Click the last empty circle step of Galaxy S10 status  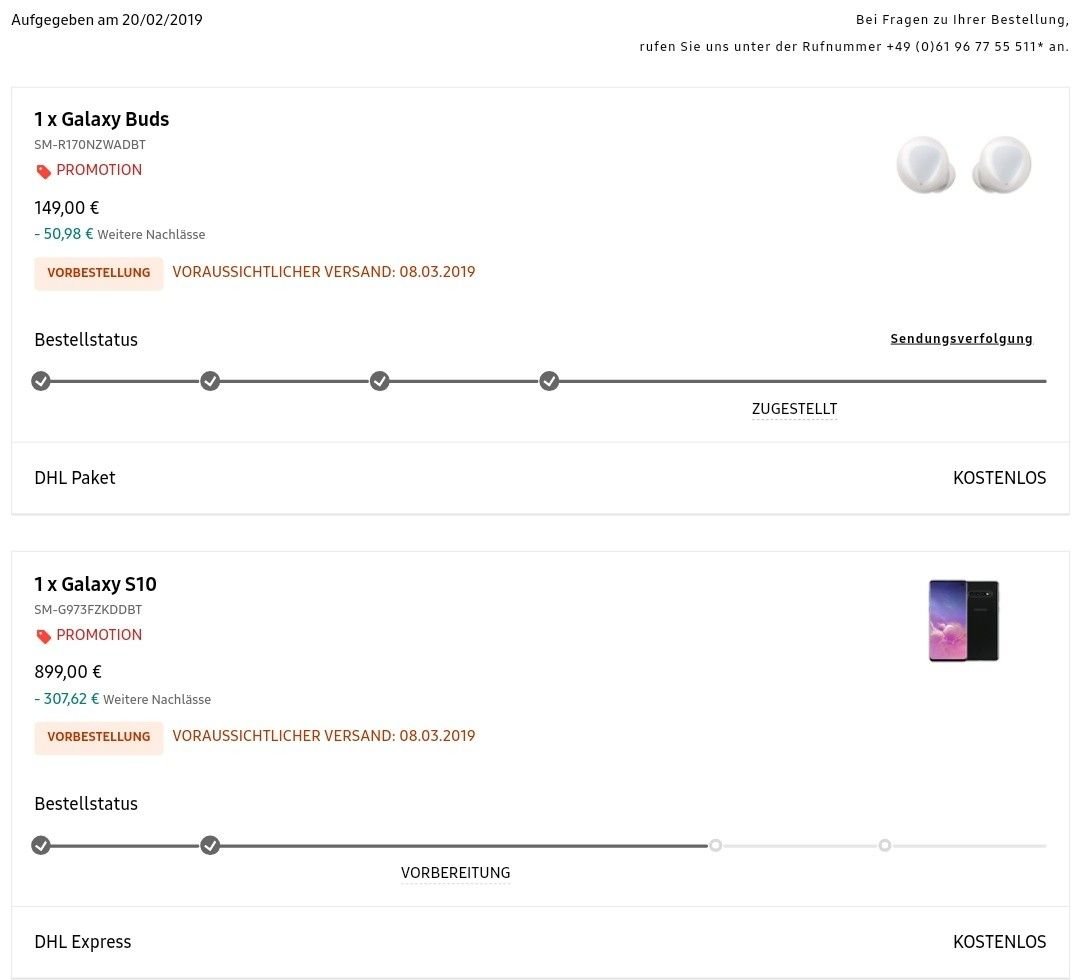click(x=885, y=845)
